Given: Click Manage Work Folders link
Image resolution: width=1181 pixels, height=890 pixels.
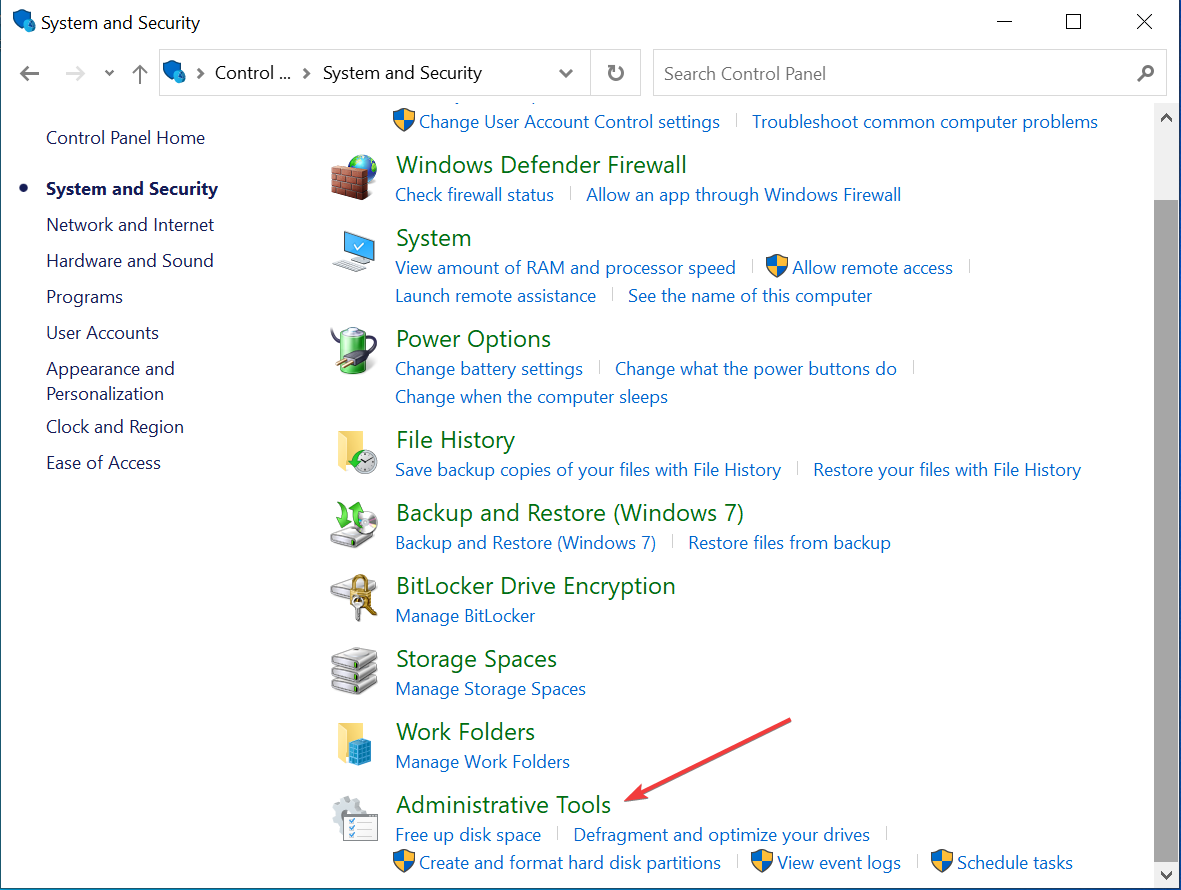Looking at the screenshot, I should (482, 762).
